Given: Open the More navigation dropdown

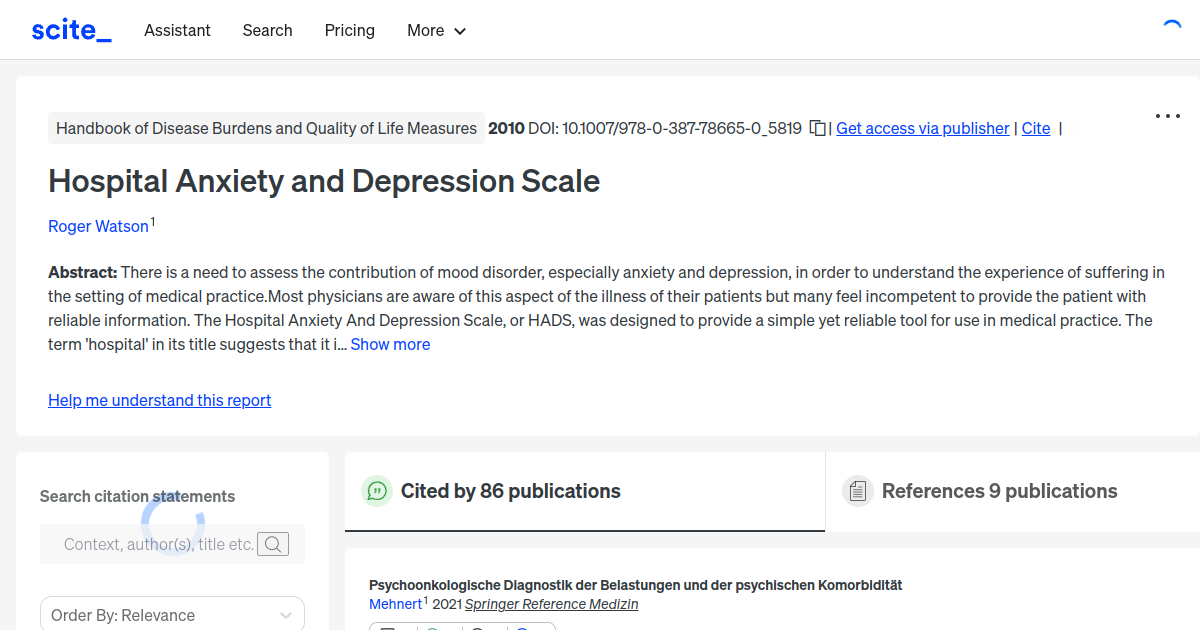Looking at the screenshot, I should pyautogui.click(x=436, y=31).
